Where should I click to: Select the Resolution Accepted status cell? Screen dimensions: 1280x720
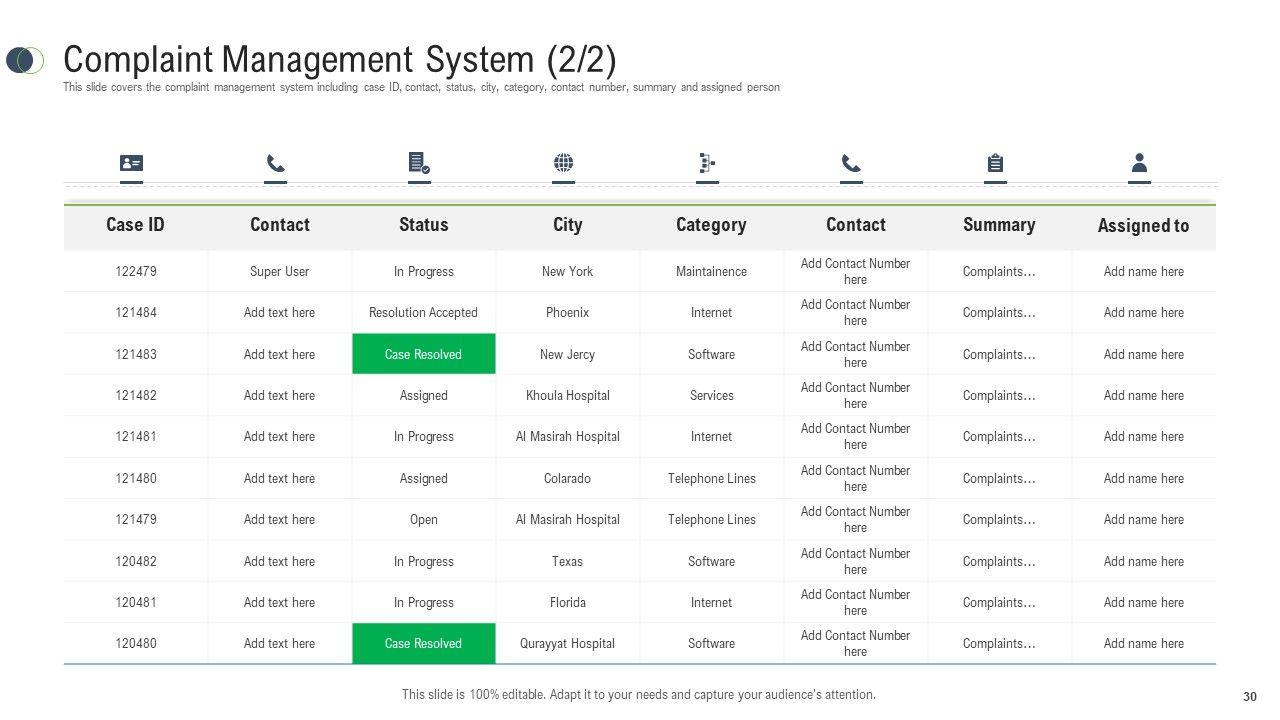click(x=423, y=312)
